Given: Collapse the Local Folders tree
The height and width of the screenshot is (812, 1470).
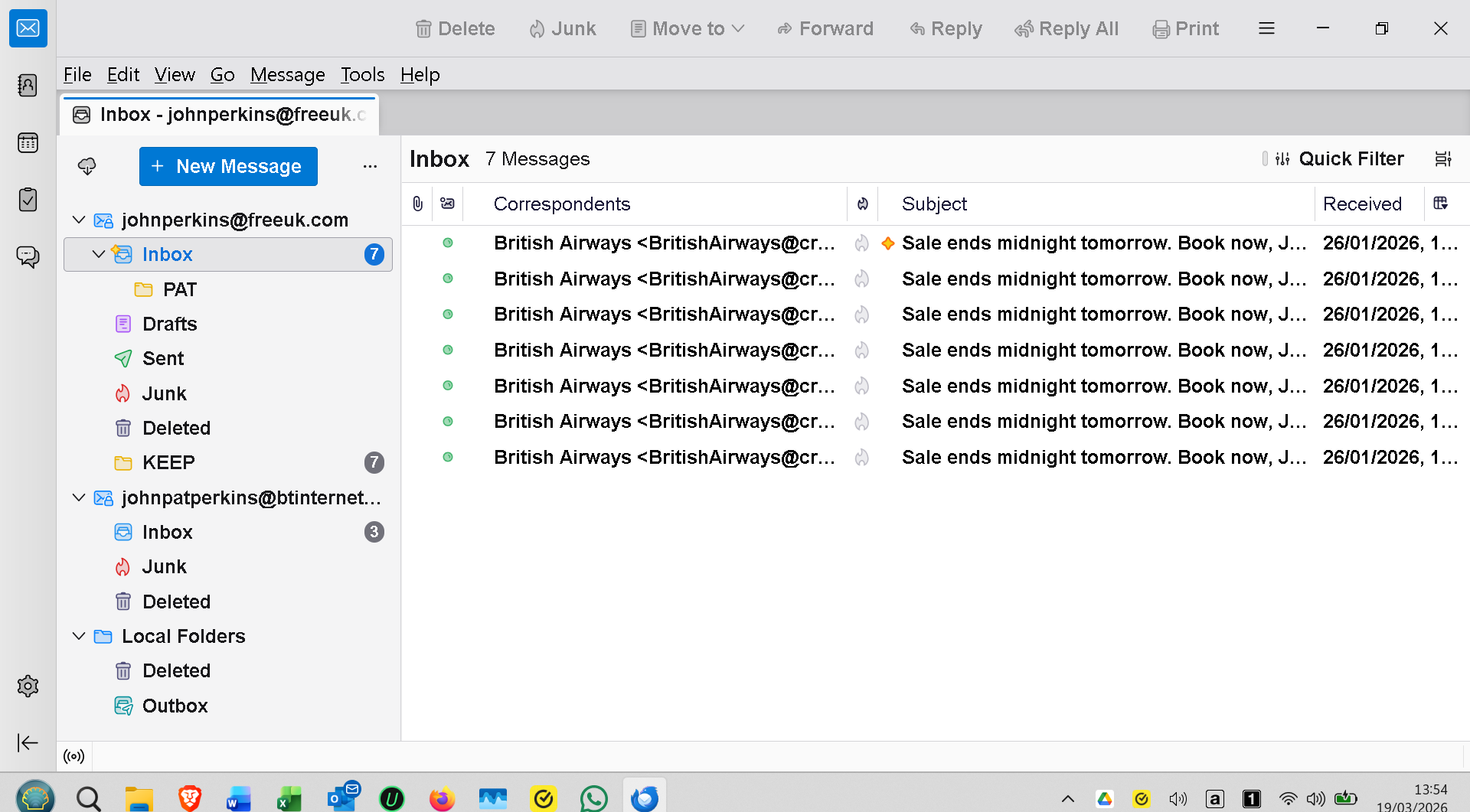Looking at the screenshot, I should coord(79,636).
